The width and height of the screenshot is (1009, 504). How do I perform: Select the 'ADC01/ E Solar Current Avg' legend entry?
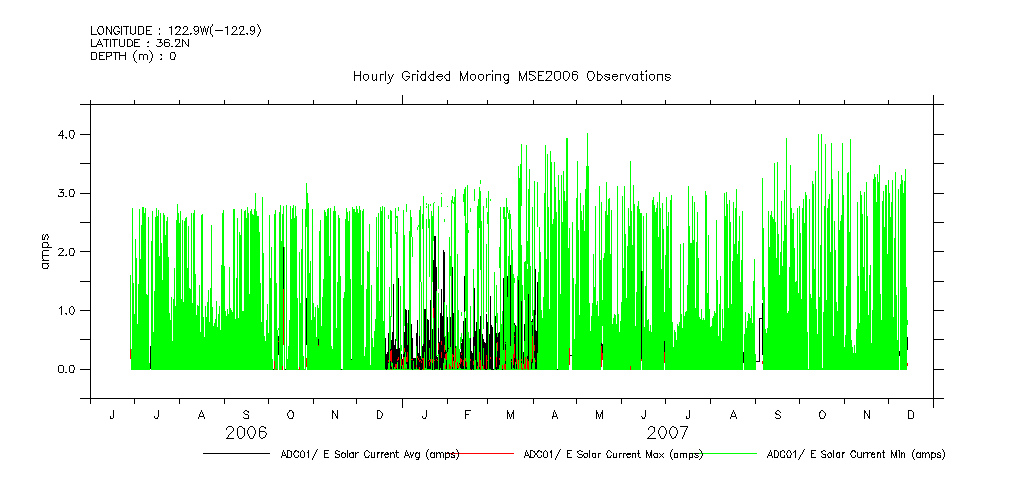click(369, 454)
